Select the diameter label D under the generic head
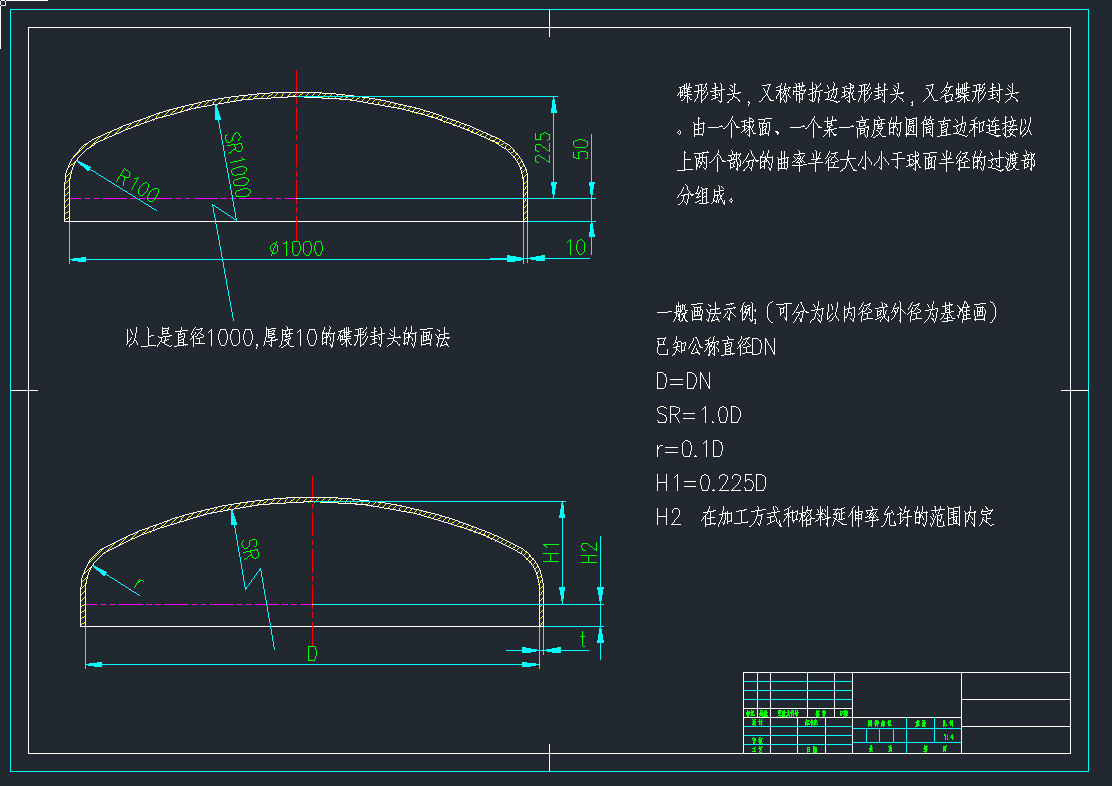Screen dimensions: 1112x786 point(312,653)
